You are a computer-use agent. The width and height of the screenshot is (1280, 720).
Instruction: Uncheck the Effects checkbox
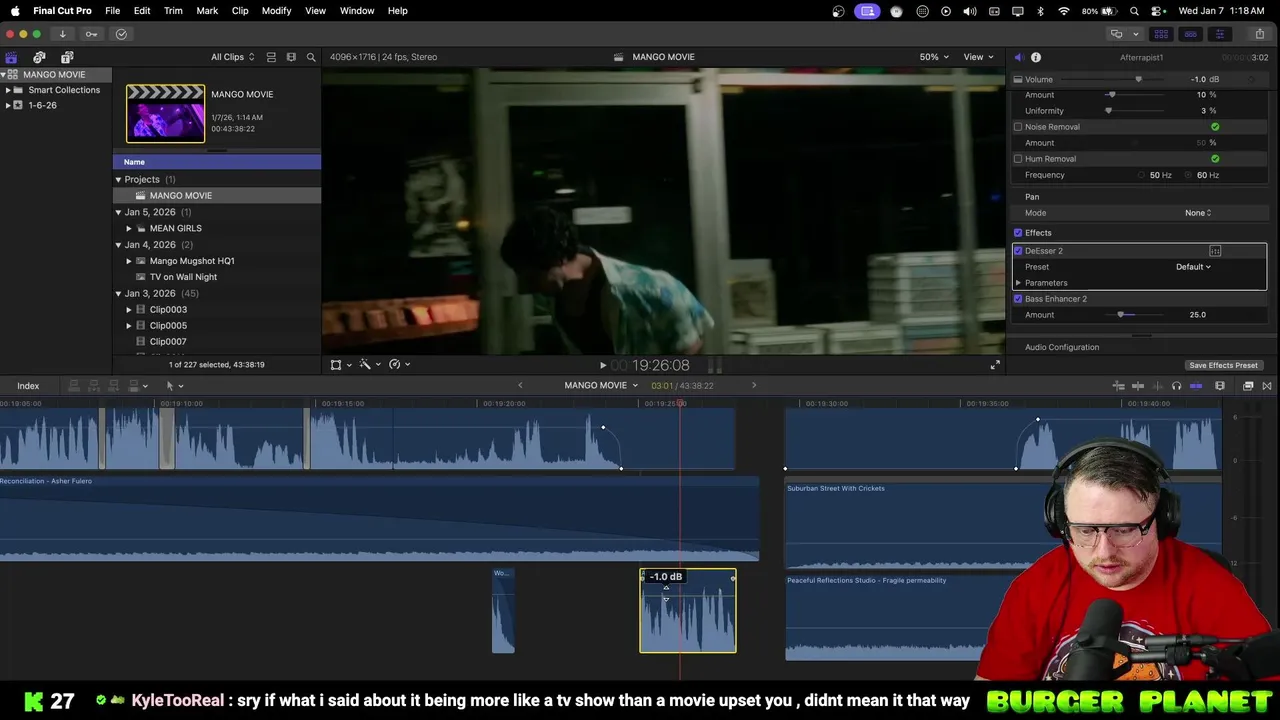click(x=1018, y=233)
